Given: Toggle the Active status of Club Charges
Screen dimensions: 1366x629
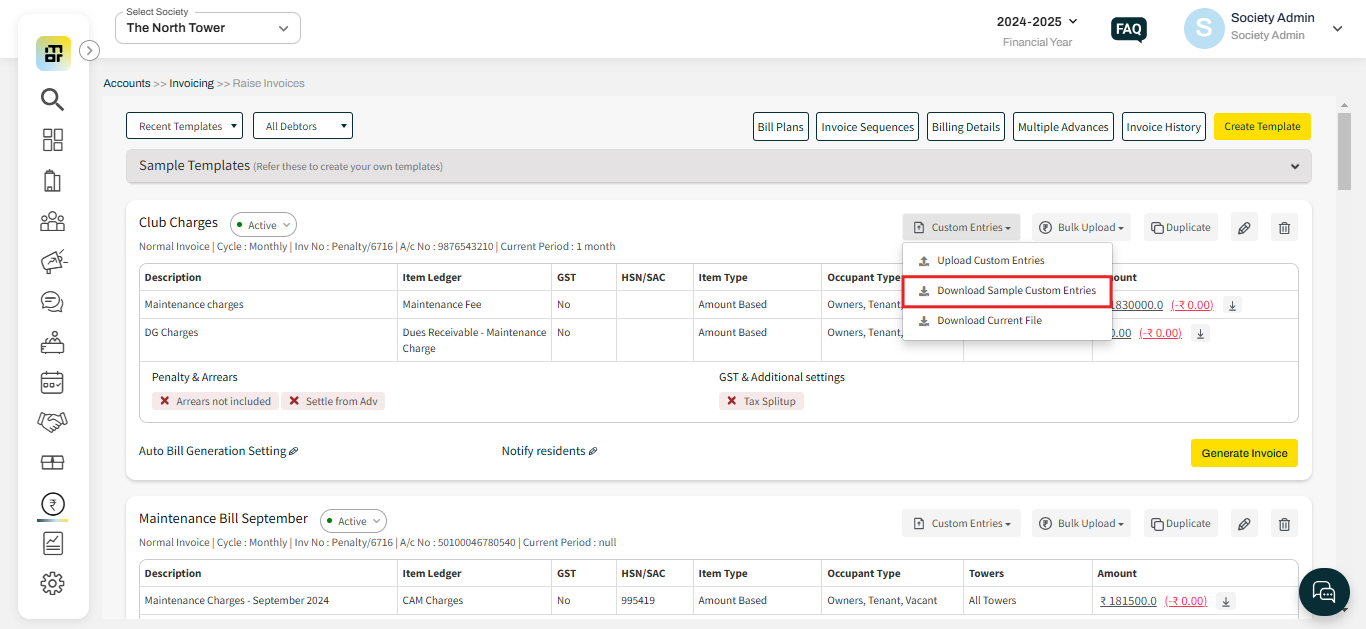Looking at the screenshot, I should (262, 224).
